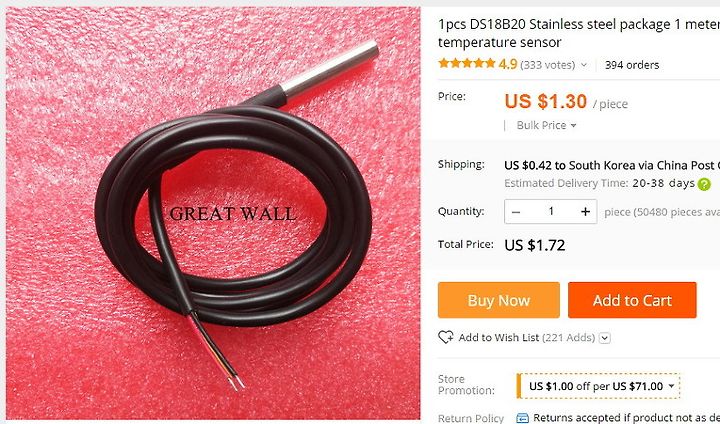Click the Buy Now button
Viewport: 720px width, 424px height.
(499, 300)
